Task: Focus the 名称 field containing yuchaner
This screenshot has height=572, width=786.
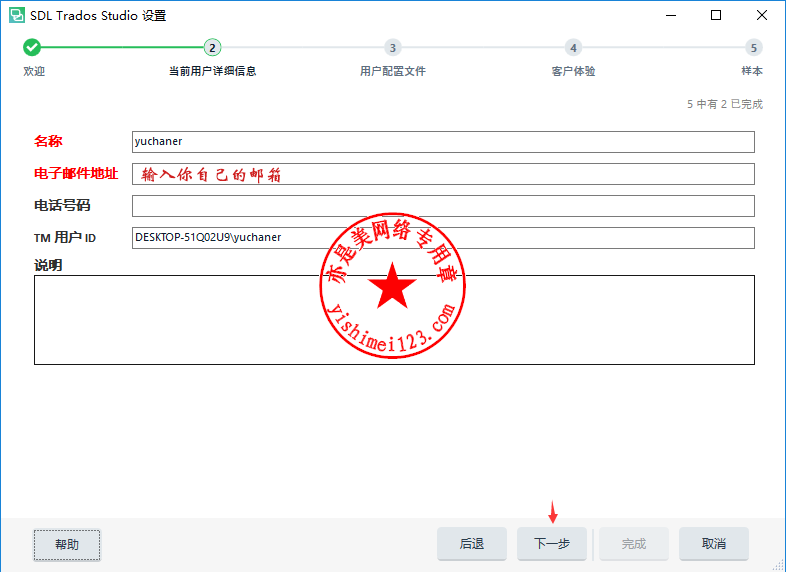Action: point(443,142)
